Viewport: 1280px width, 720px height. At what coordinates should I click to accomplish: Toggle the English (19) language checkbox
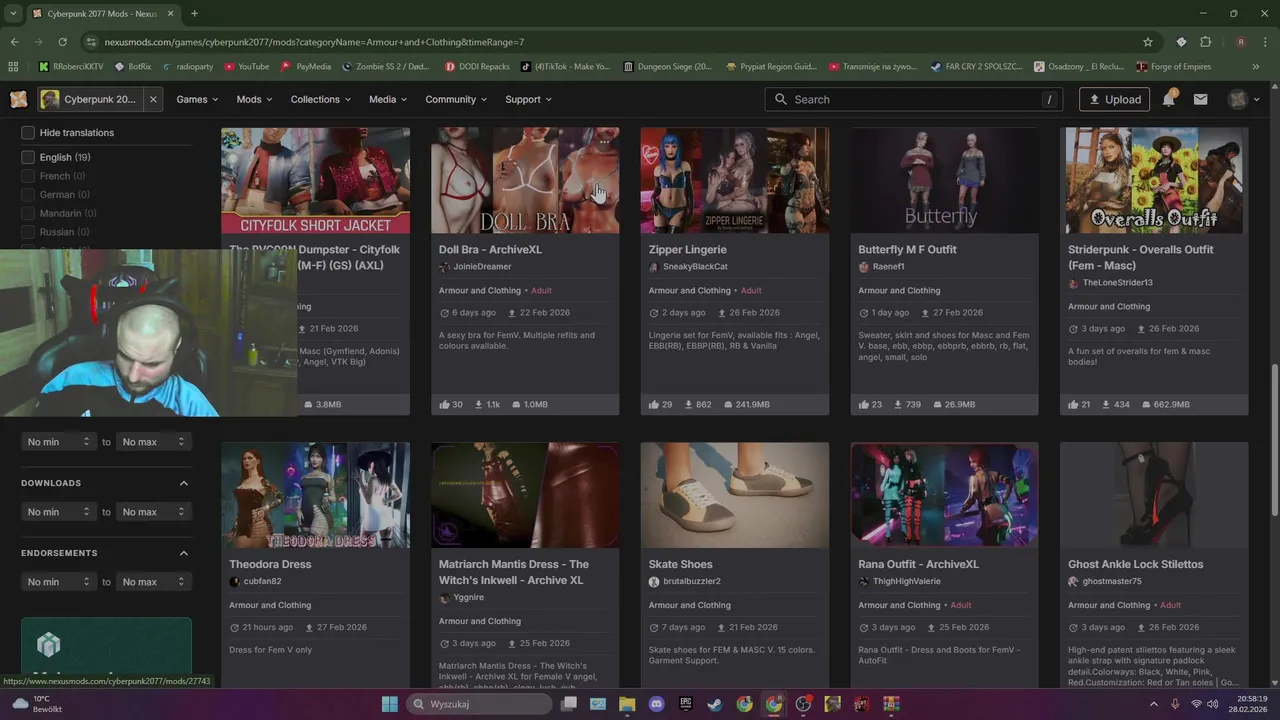pos(28,157)
